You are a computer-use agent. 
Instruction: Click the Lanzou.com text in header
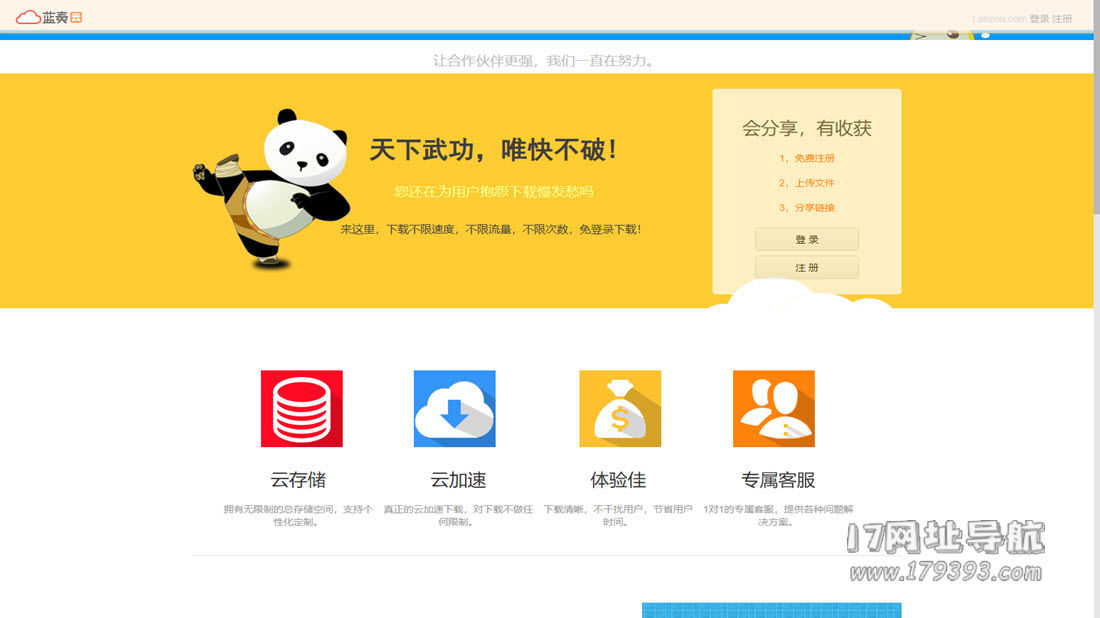click(998, 19)
